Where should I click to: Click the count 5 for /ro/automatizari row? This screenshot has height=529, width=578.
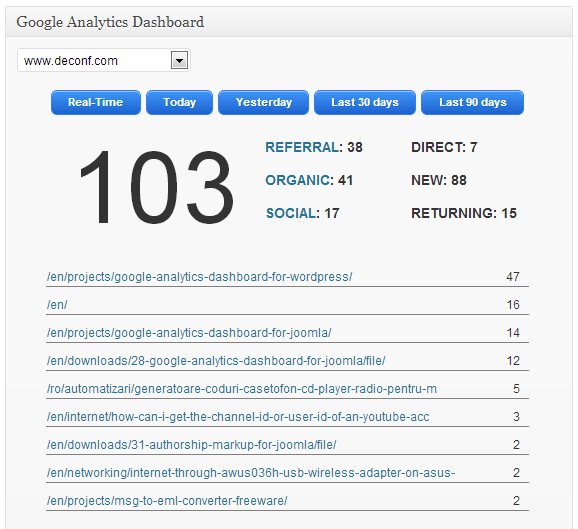[x=516, y=389]
